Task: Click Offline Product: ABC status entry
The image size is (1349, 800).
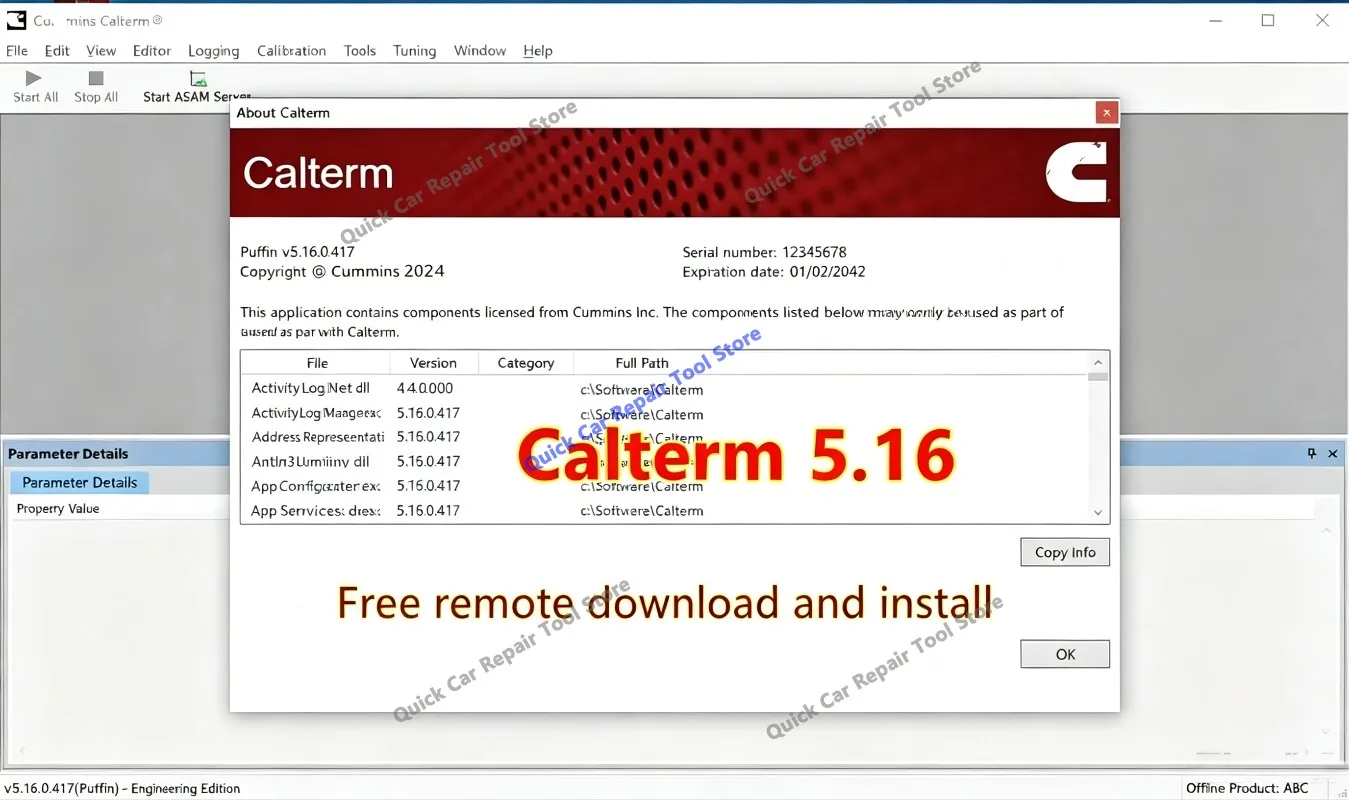Action: (x=1247, y=788)
